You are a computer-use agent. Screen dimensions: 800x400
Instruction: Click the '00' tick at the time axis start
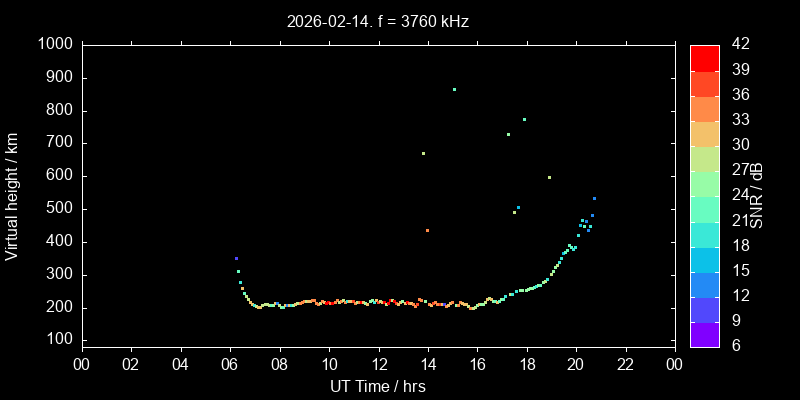click(x=81, y=365)
